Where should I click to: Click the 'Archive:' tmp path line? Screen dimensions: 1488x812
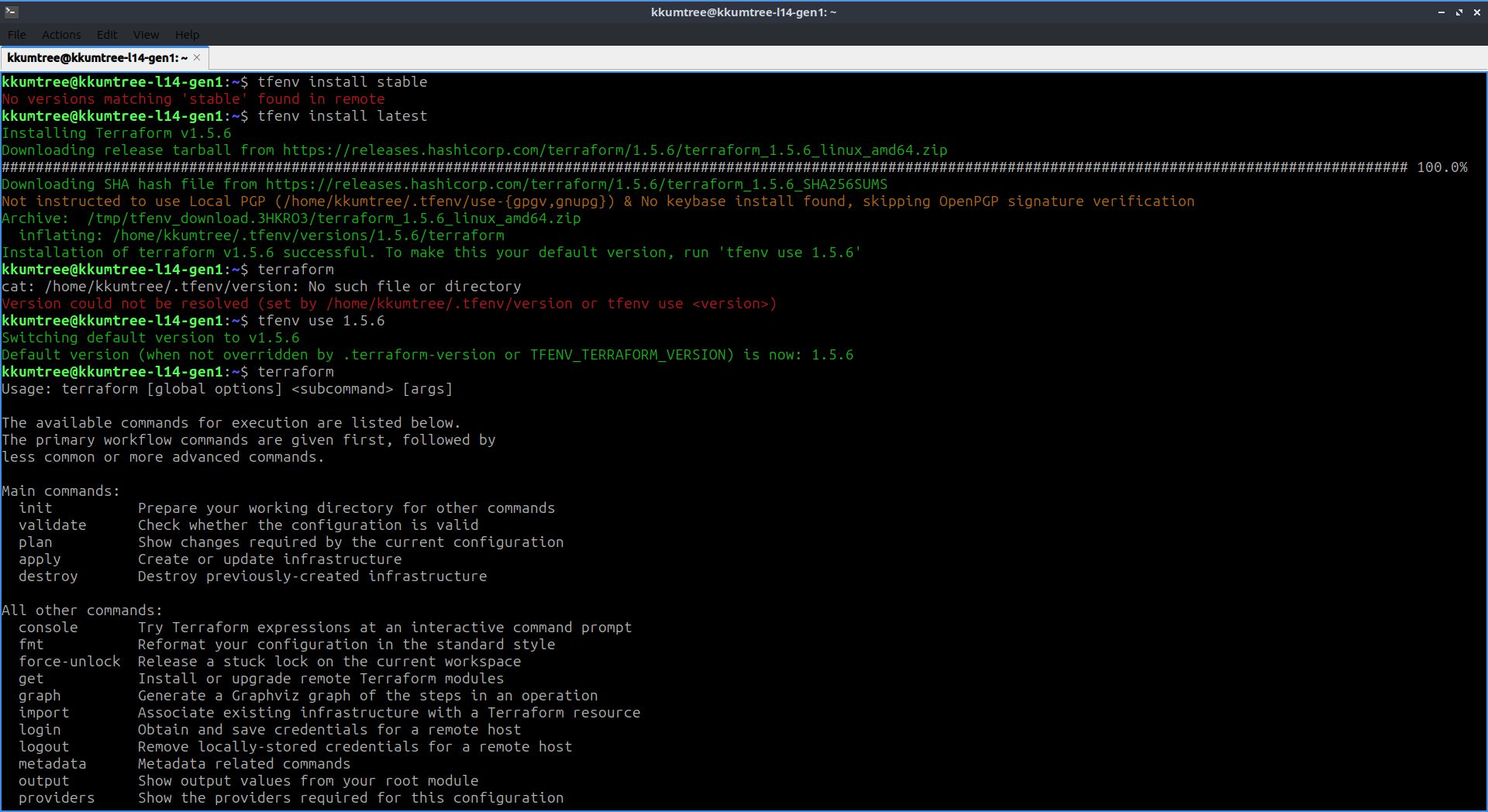(291, 218)
